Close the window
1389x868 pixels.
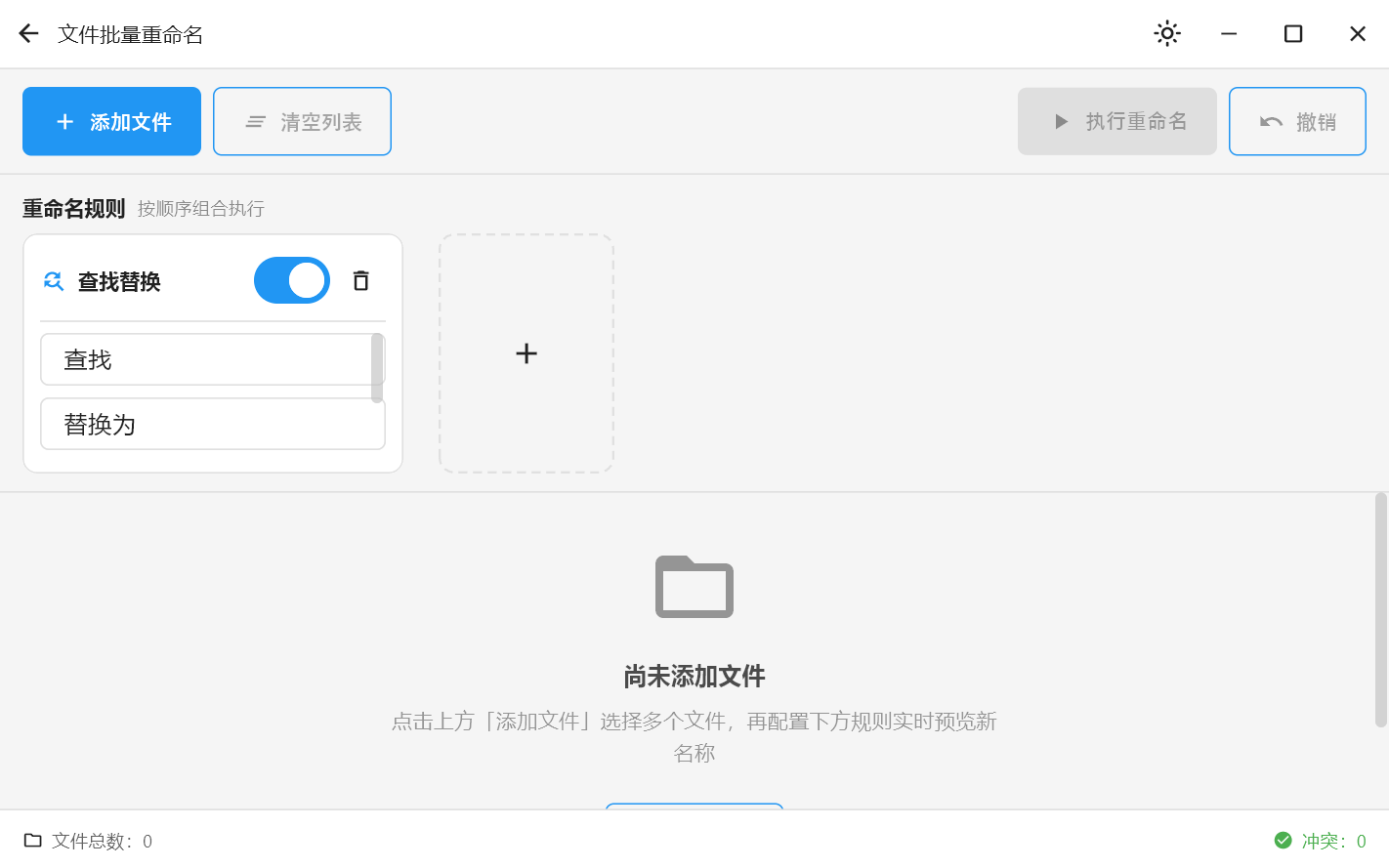click(1358, 33)
